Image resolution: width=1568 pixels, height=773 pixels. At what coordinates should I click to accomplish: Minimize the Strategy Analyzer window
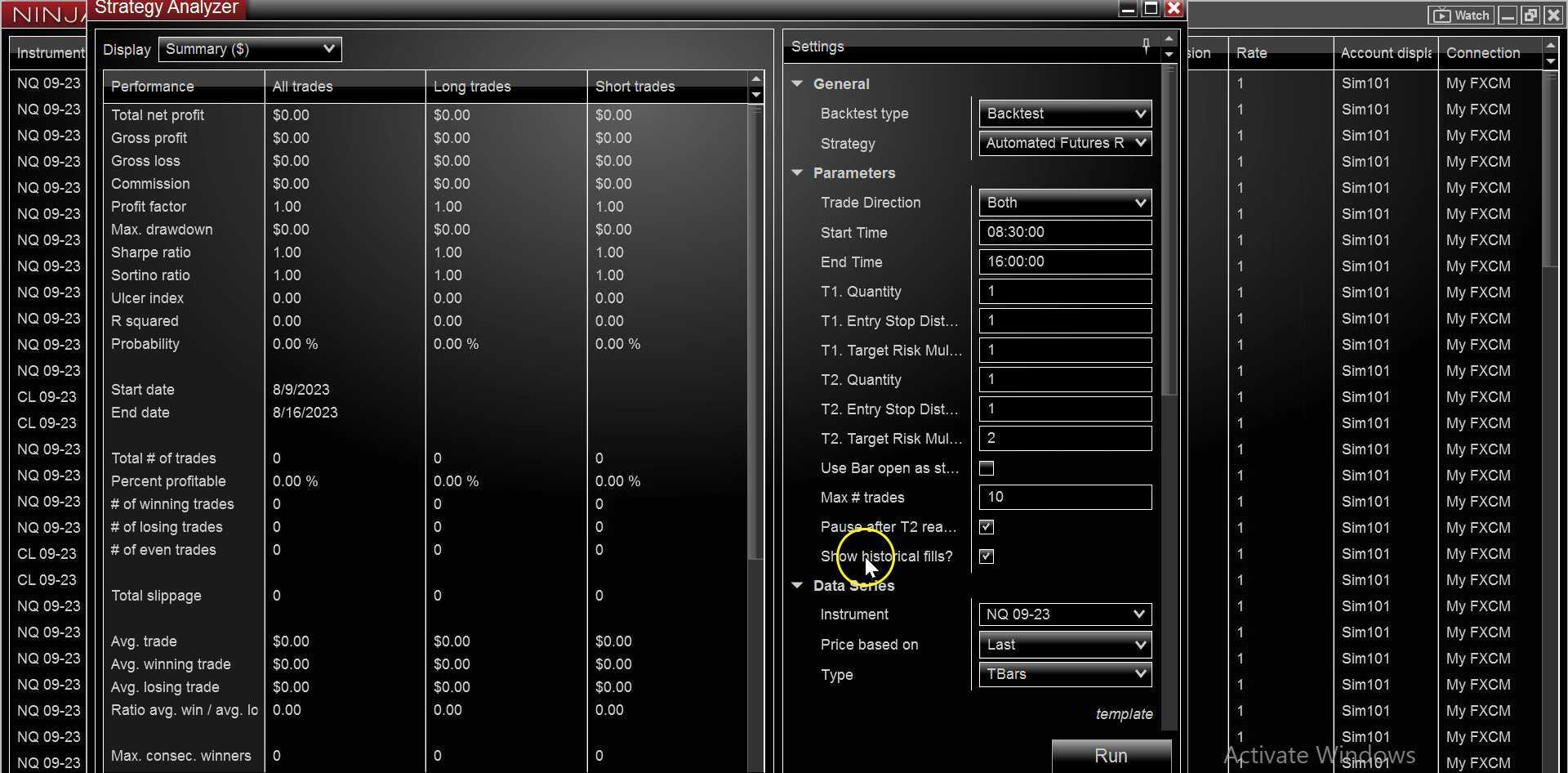1128,9
